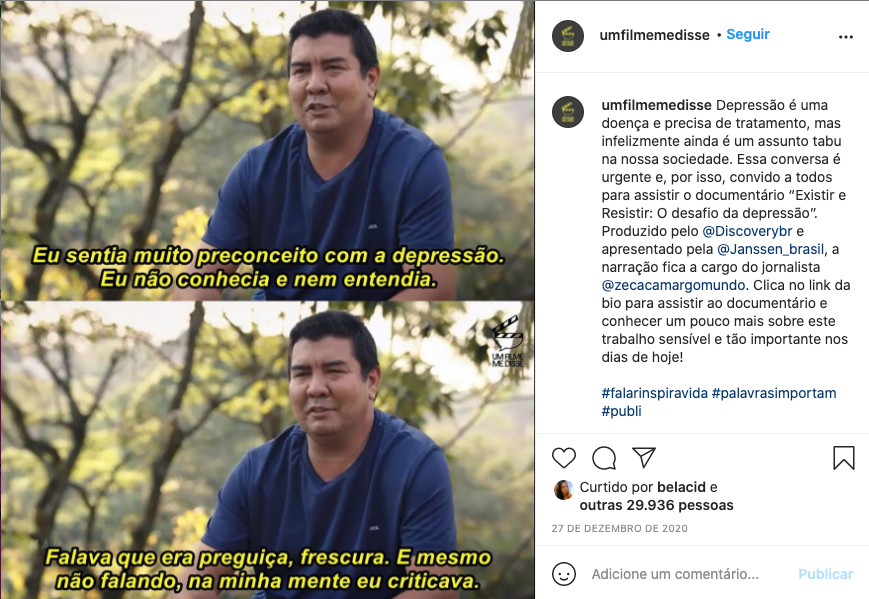Open emoji picker smiley face icon
Image resolution: width=869 pixels, height=599 pixels.
[x=564, y=574]
